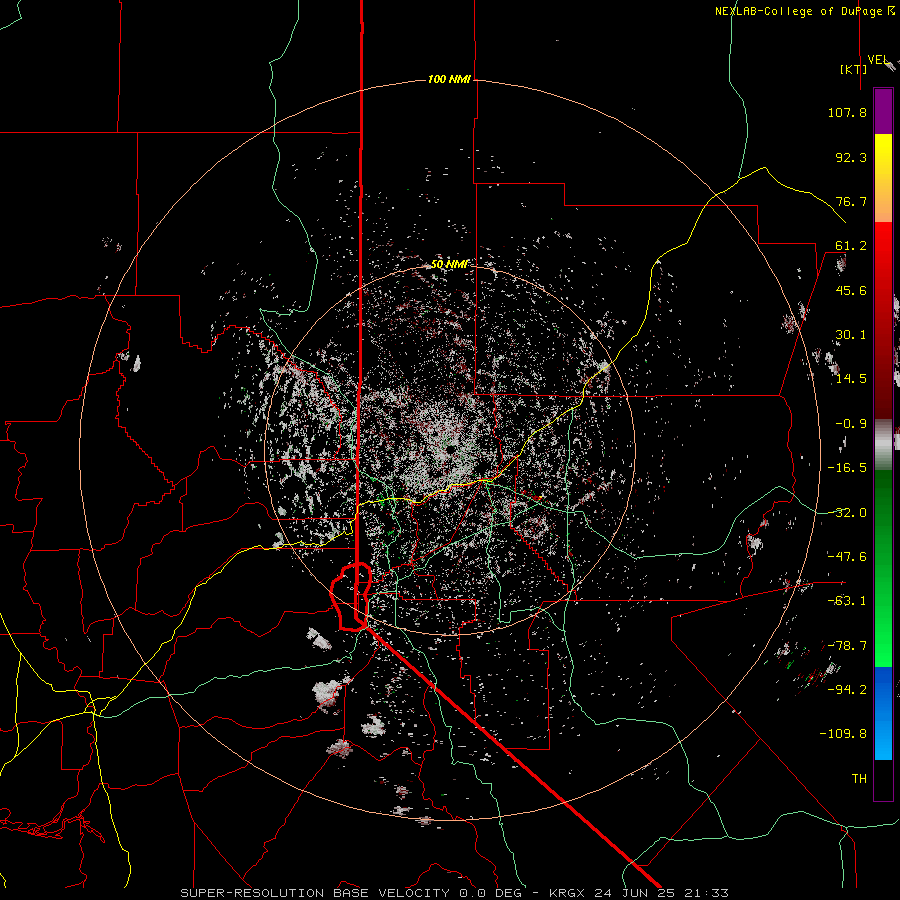Click the thick red warning polygon outline
Viewport: 900px width, 900px height.
pyautogui.click(x=351, y=597)
